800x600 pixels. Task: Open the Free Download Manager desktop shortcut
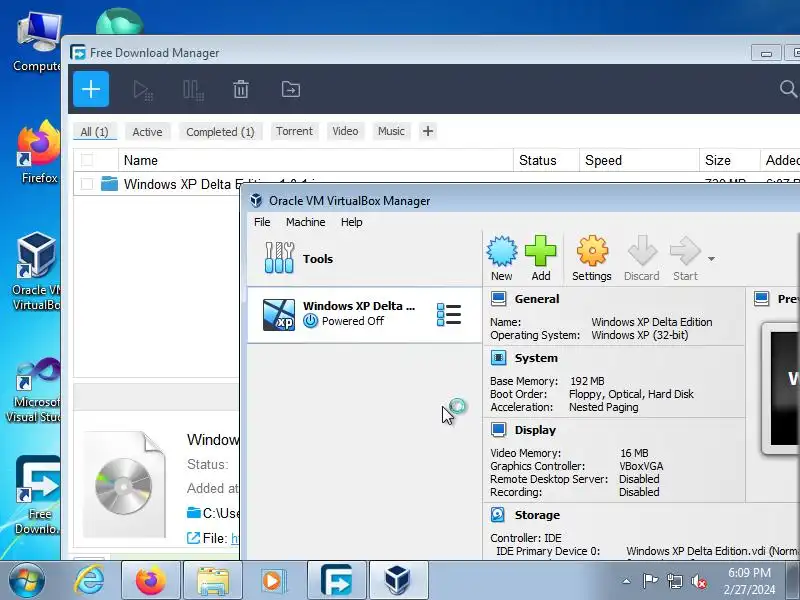[37, 495]
